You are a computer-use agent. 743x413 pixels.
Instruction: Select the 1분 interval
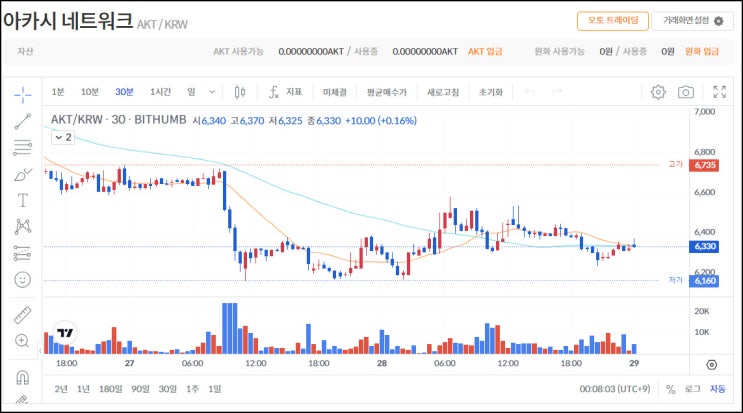coord(58,92)
